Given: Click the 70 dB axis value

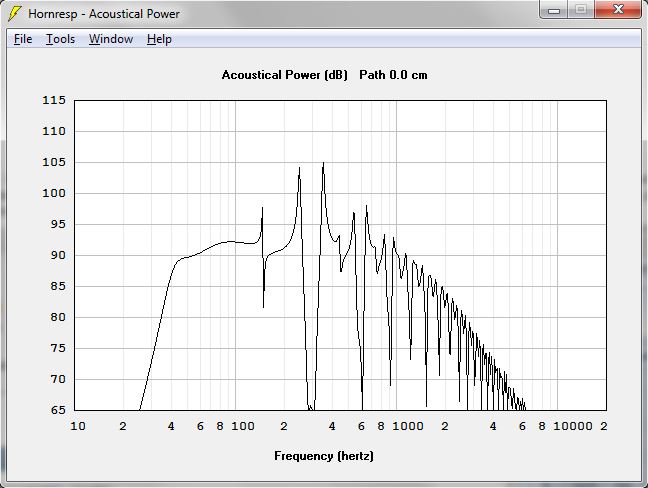Looking at the screenshot, I should pos(58,379).
